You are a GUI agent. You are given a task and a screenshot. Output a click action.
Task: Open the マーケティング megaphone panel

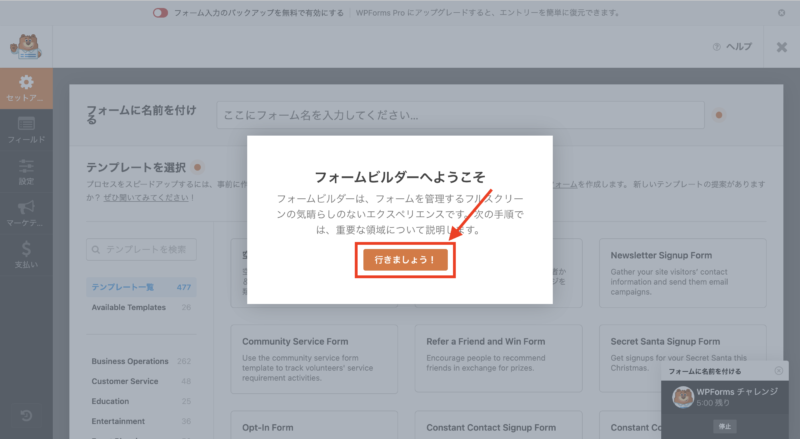[x=26, y=214]
